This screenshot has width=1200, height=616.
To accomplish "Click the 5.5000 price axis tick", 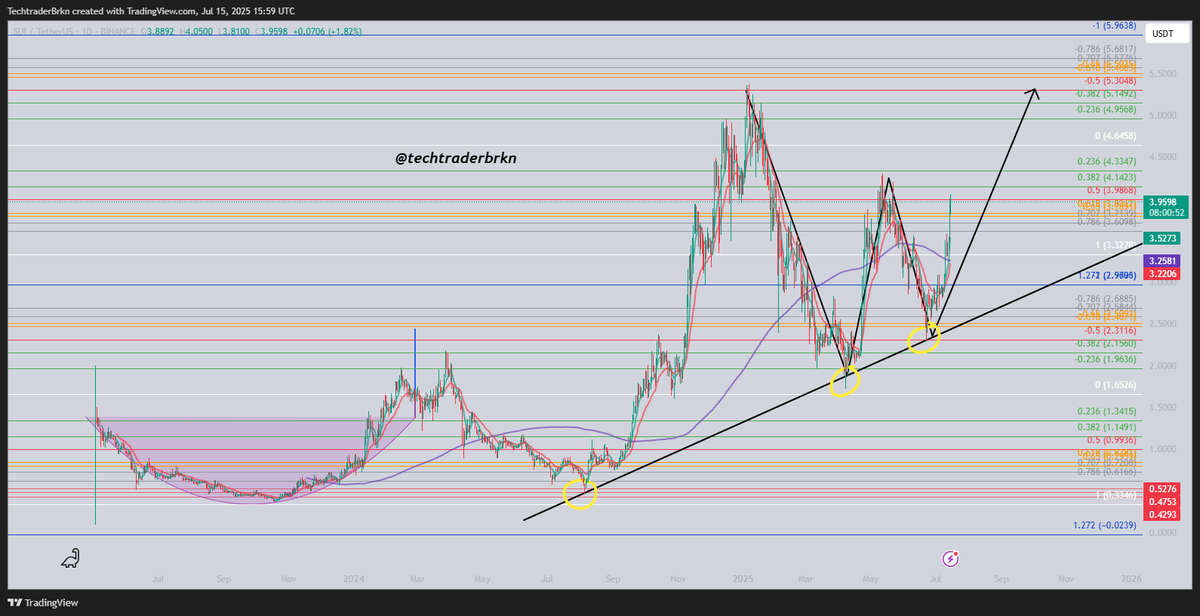I will pyautogui.click(x=1162, y=76).
